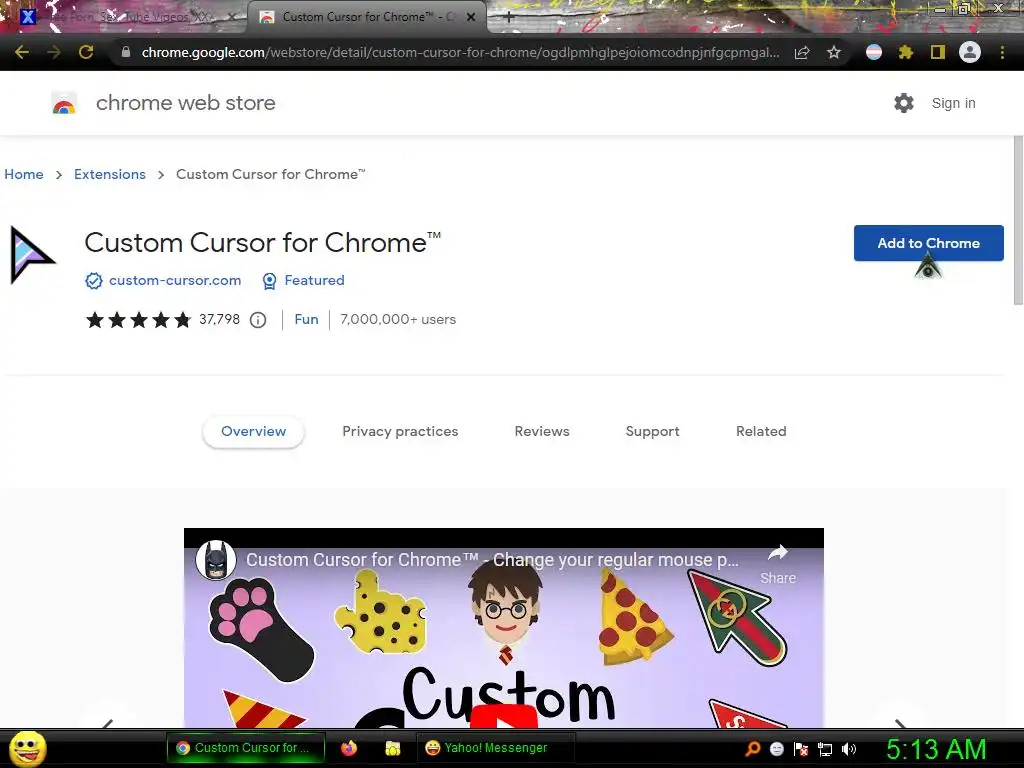Click the video title text
The image size is (1024, 768).
[492, 560]
